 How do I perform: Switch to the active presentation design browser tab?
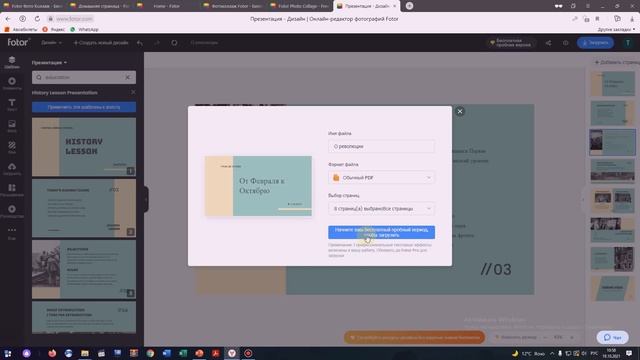366,6
